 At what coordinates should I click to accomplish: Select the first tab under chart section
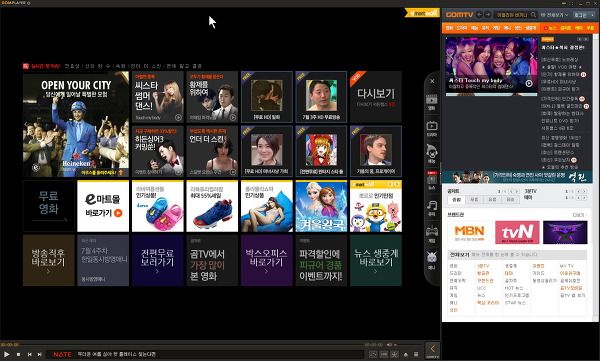[x=457, y=199]
